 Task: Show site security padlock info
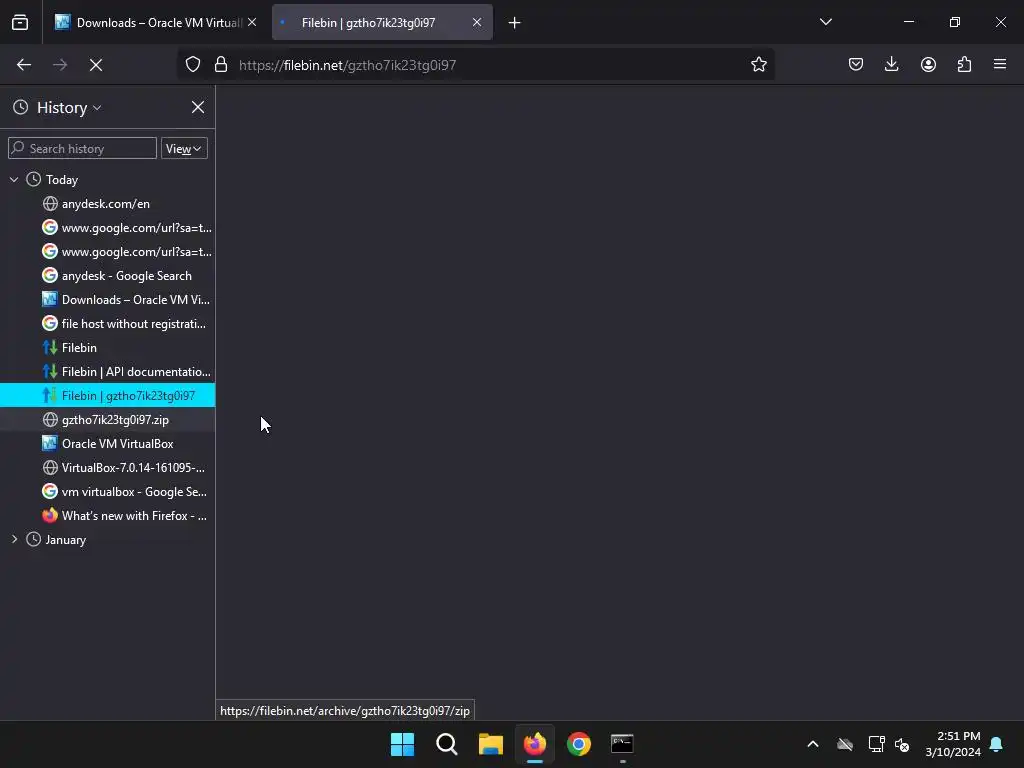click(x=221, y=65)
